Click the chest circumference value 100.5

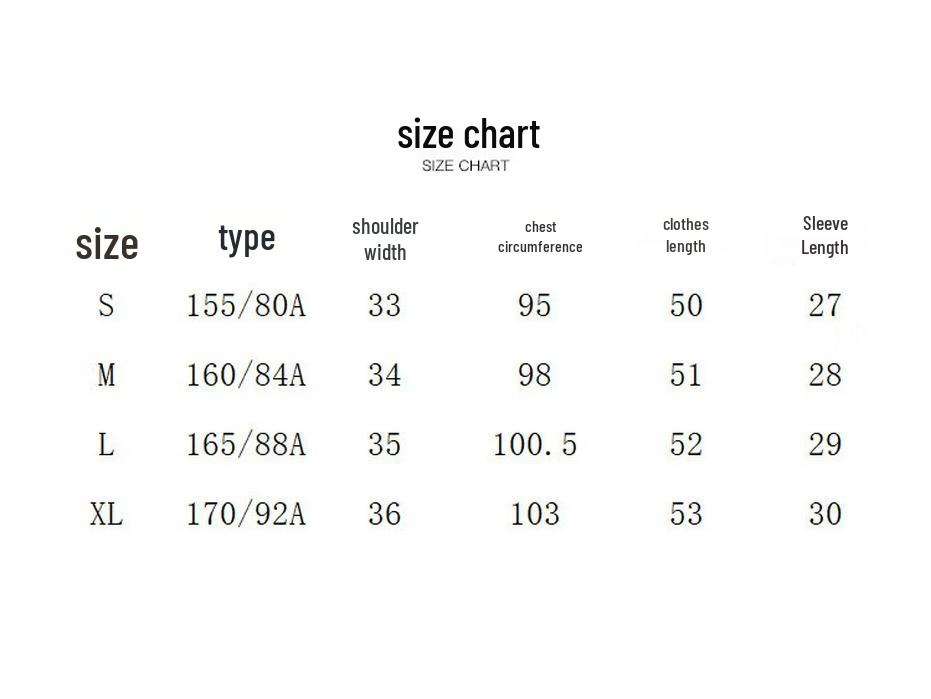pyautogui.click(x=535, y=444)
